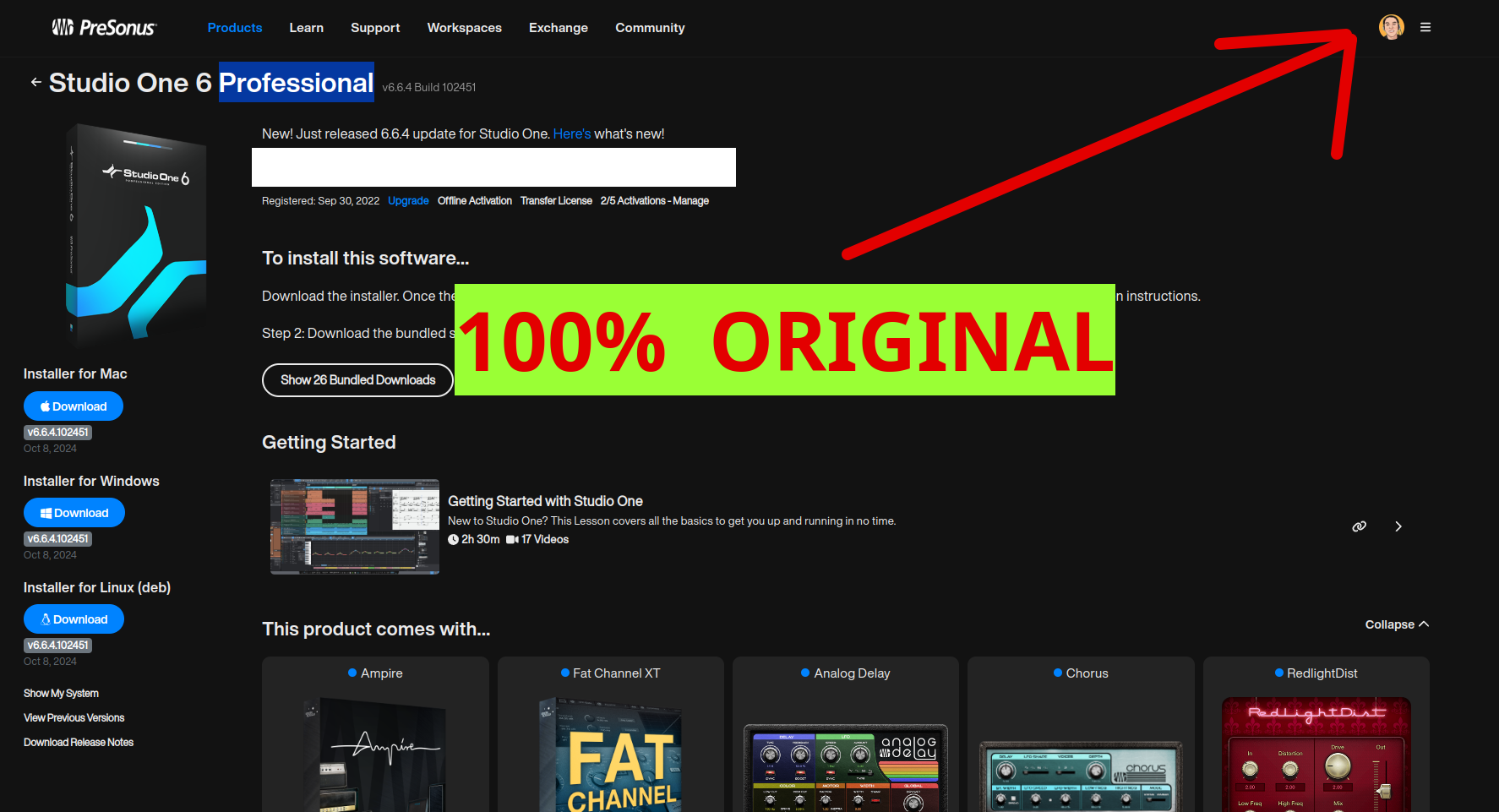The image size is (1499, 812).
Task: Click the 2h 30m duration label
Action: [x=474, y=539]
